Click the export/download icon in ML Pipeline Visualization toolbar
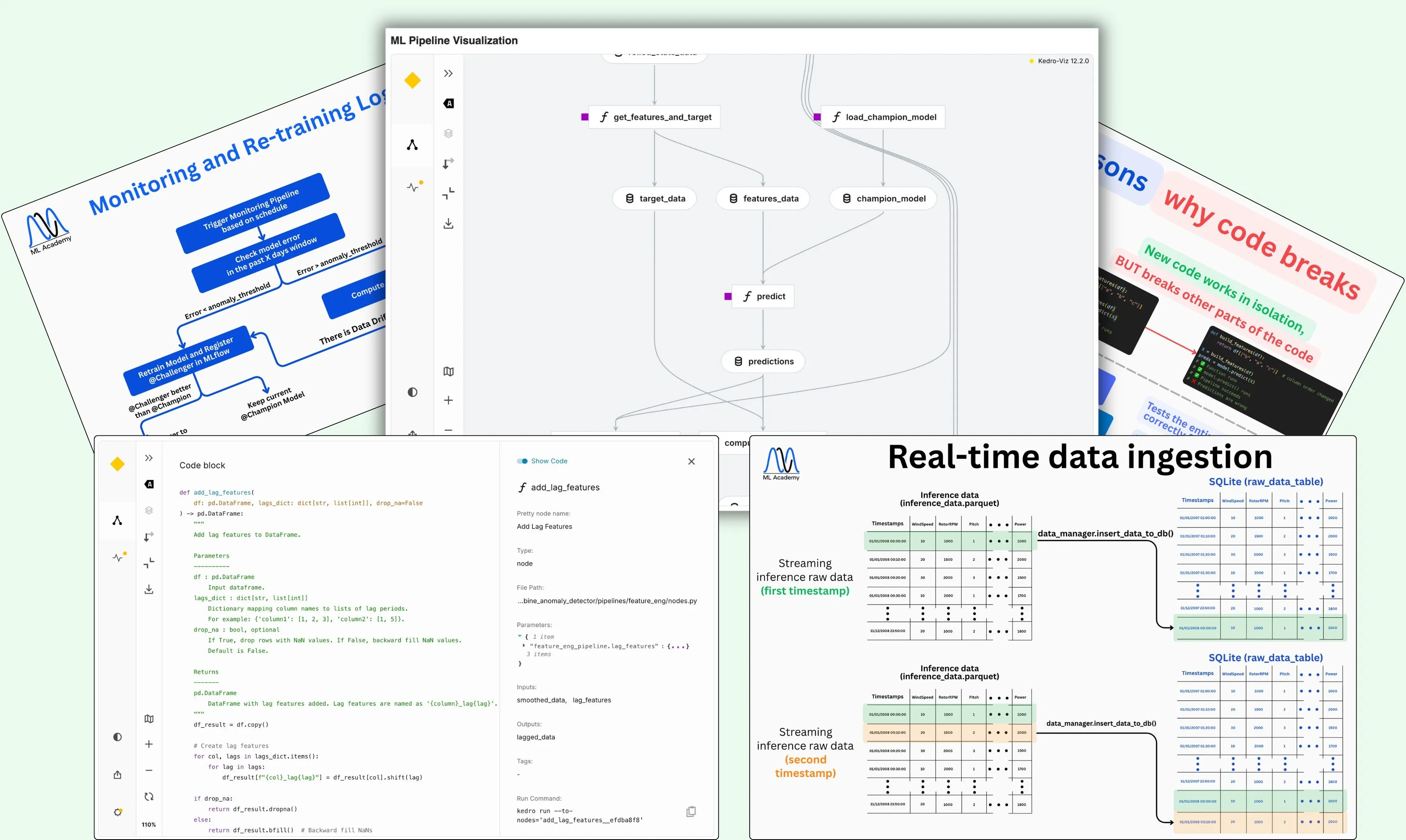 coord(448,224)
